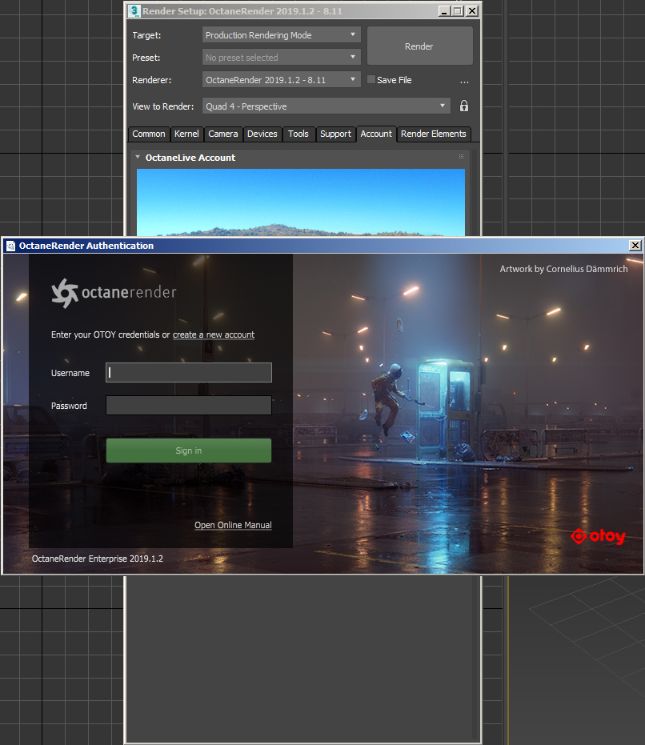The height and width of the screenshot is (745, 645).
Task: Toggle the lock icon beside View to Render
Action: click(x=463, y=106)
